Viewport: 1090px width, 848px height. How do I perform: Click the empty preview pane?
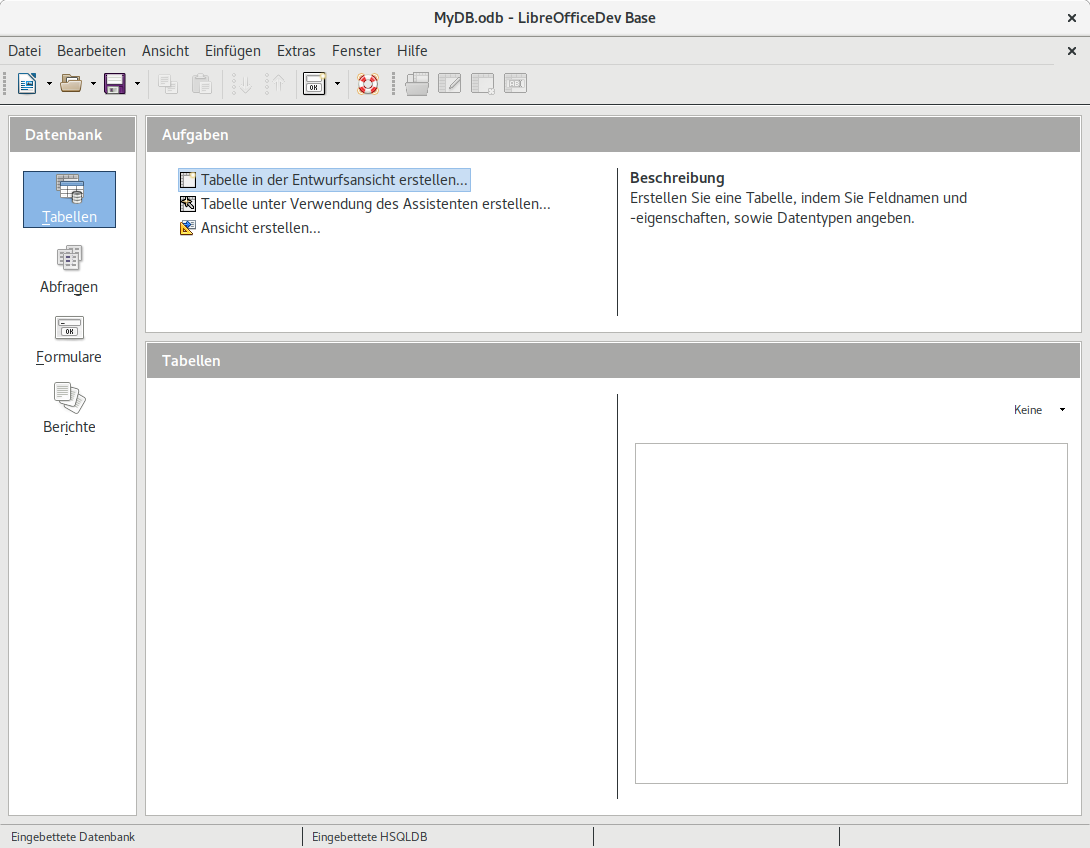click(851, 614)
